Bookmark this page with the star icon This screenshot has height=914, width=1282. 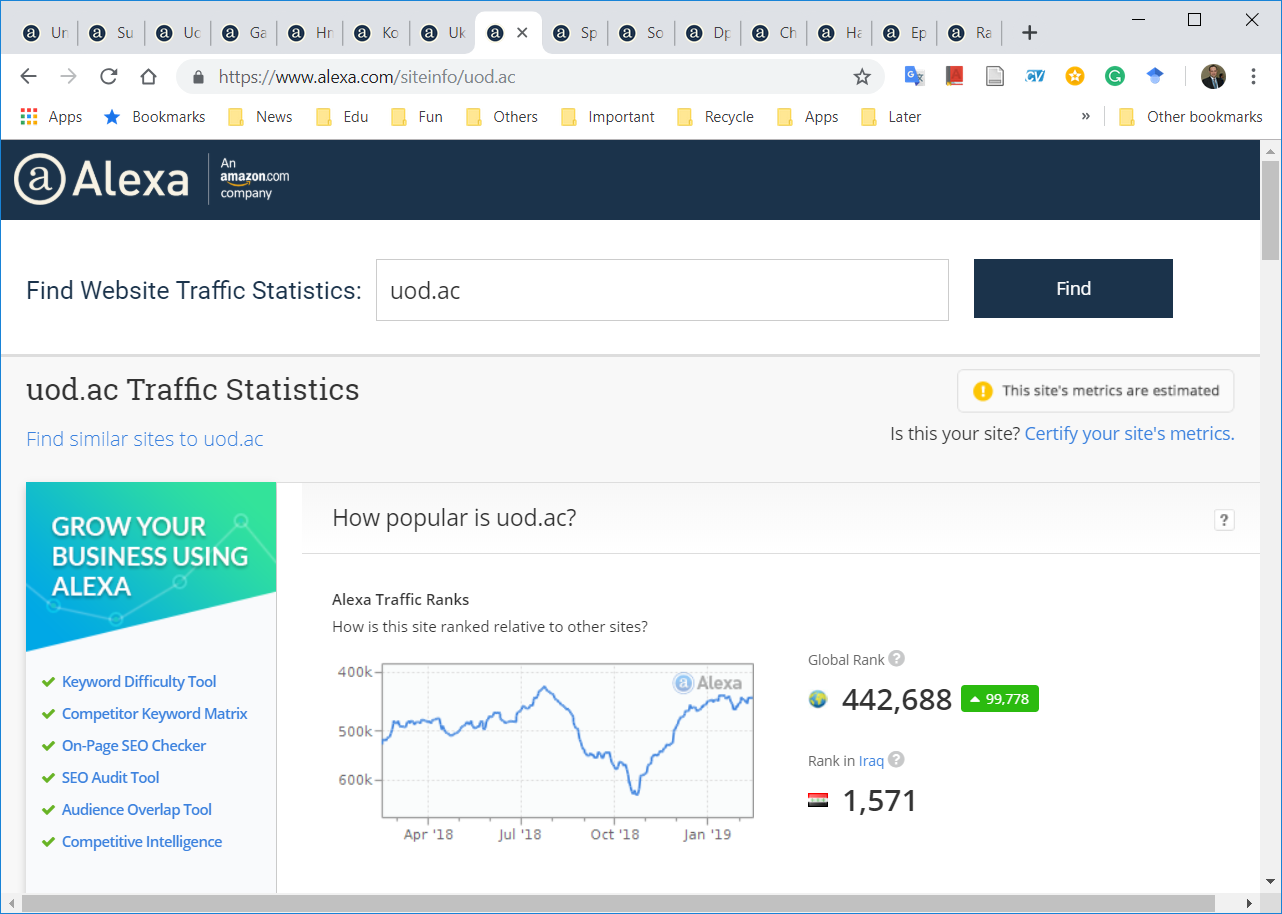(x=862, y=77)
